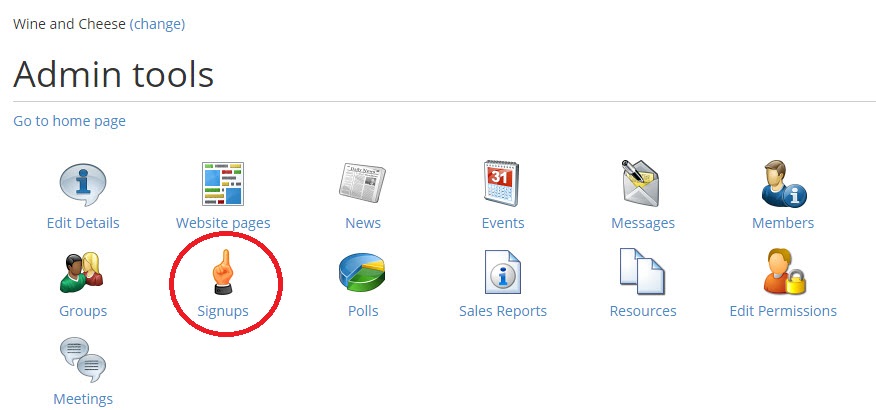876x410 pixels.
Task: Select the News text link
Action: point(363,223)
